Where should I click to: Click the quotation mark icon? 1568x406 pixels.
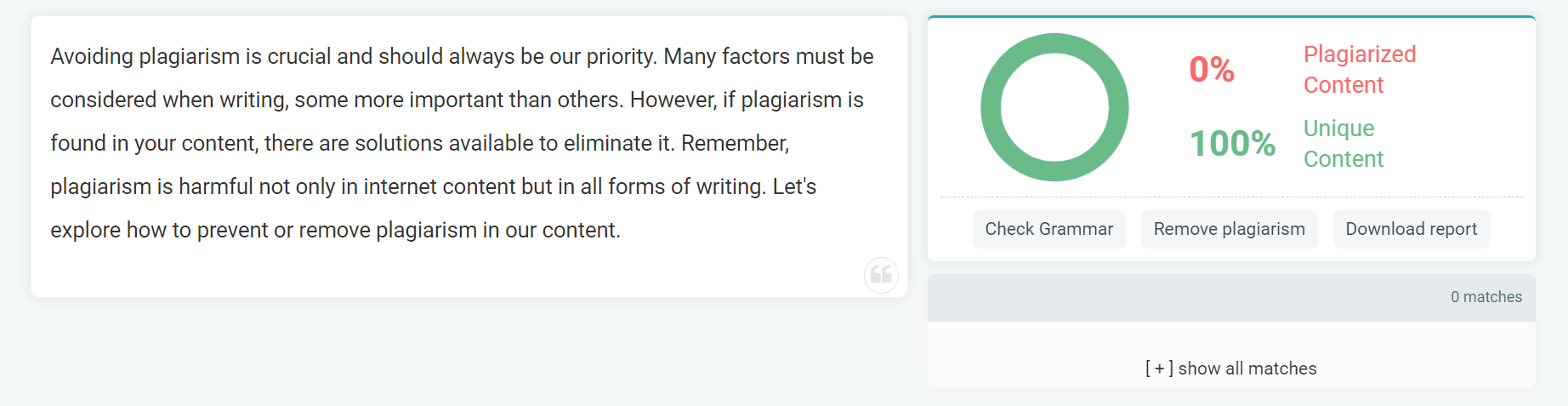pyautogui.click(x=881, y=275)
